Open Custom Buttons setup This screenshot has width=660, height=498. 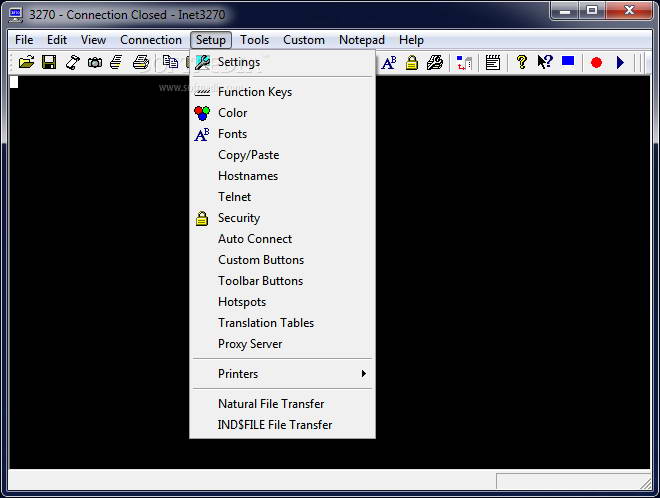[282, 260]
